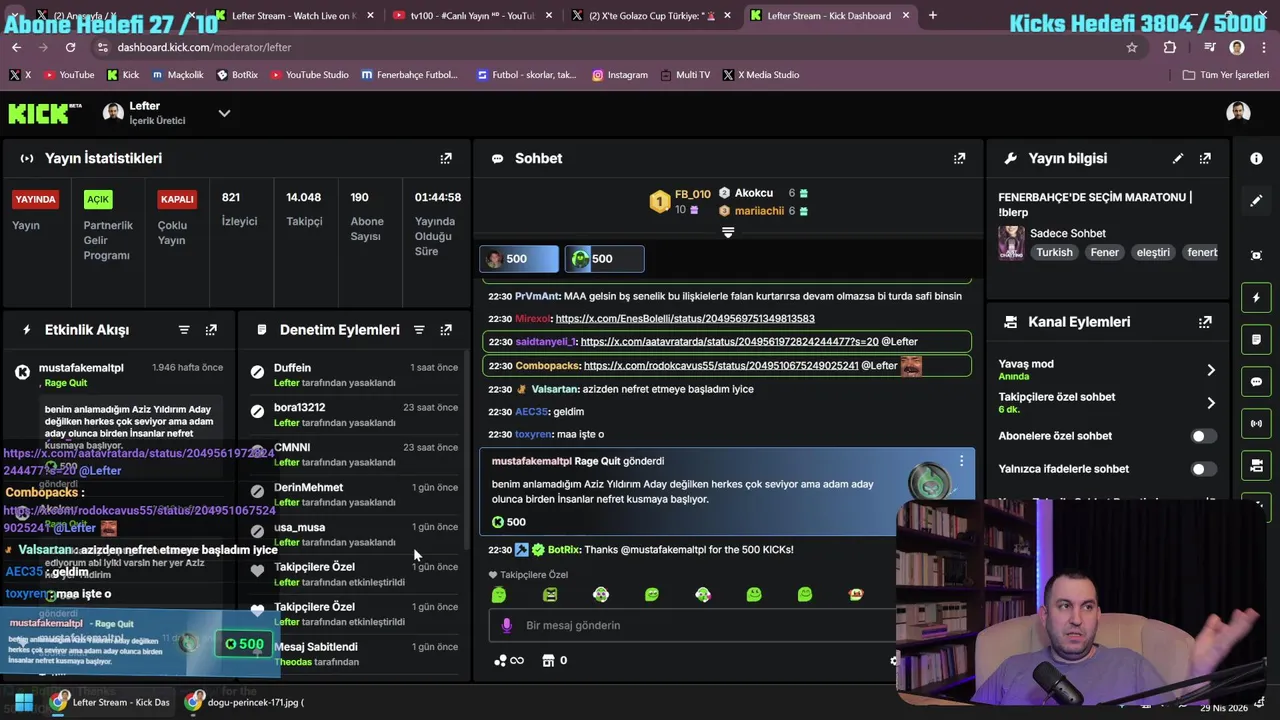This screenshot has width=1280, height=720.
Task: Toggle the broadcast signal sidebar icon
Action: [1256, 424]
